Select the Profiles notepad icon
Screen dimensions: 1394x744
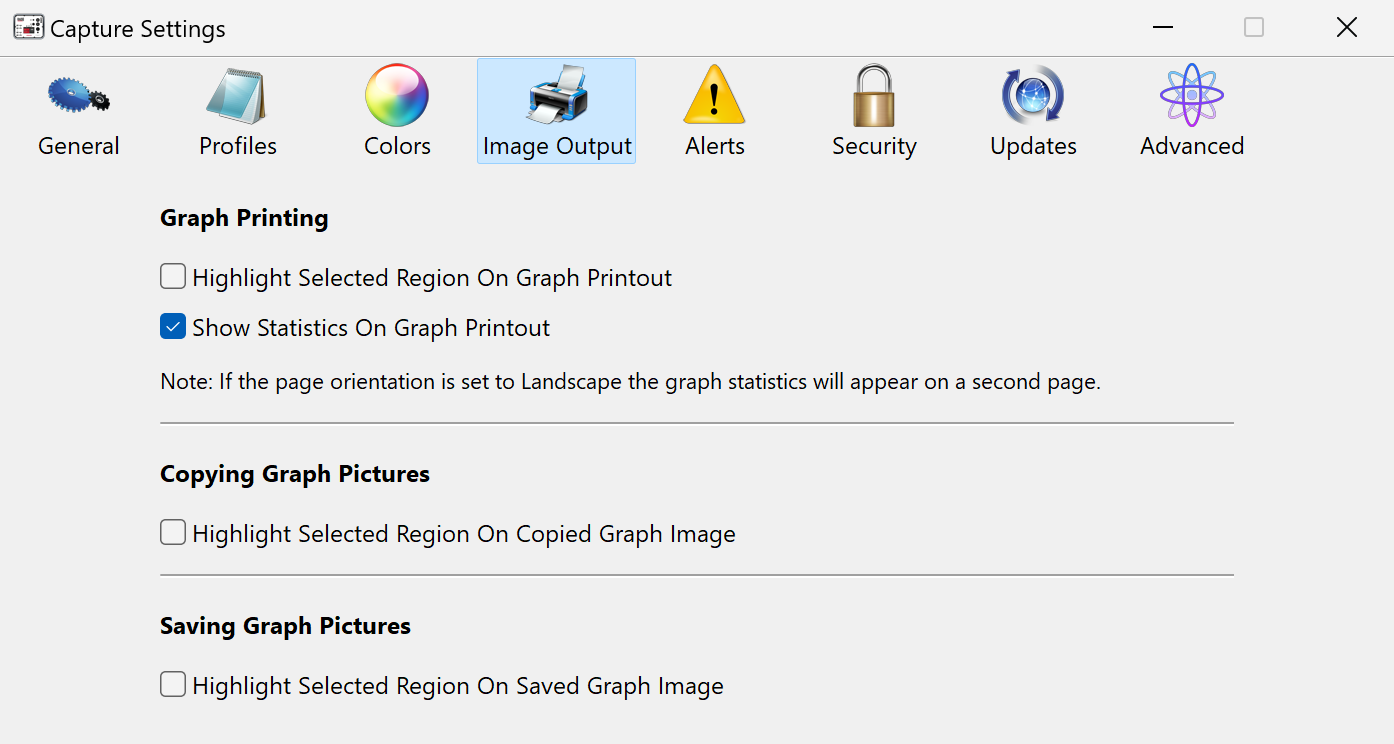click(x=237, y=96)
